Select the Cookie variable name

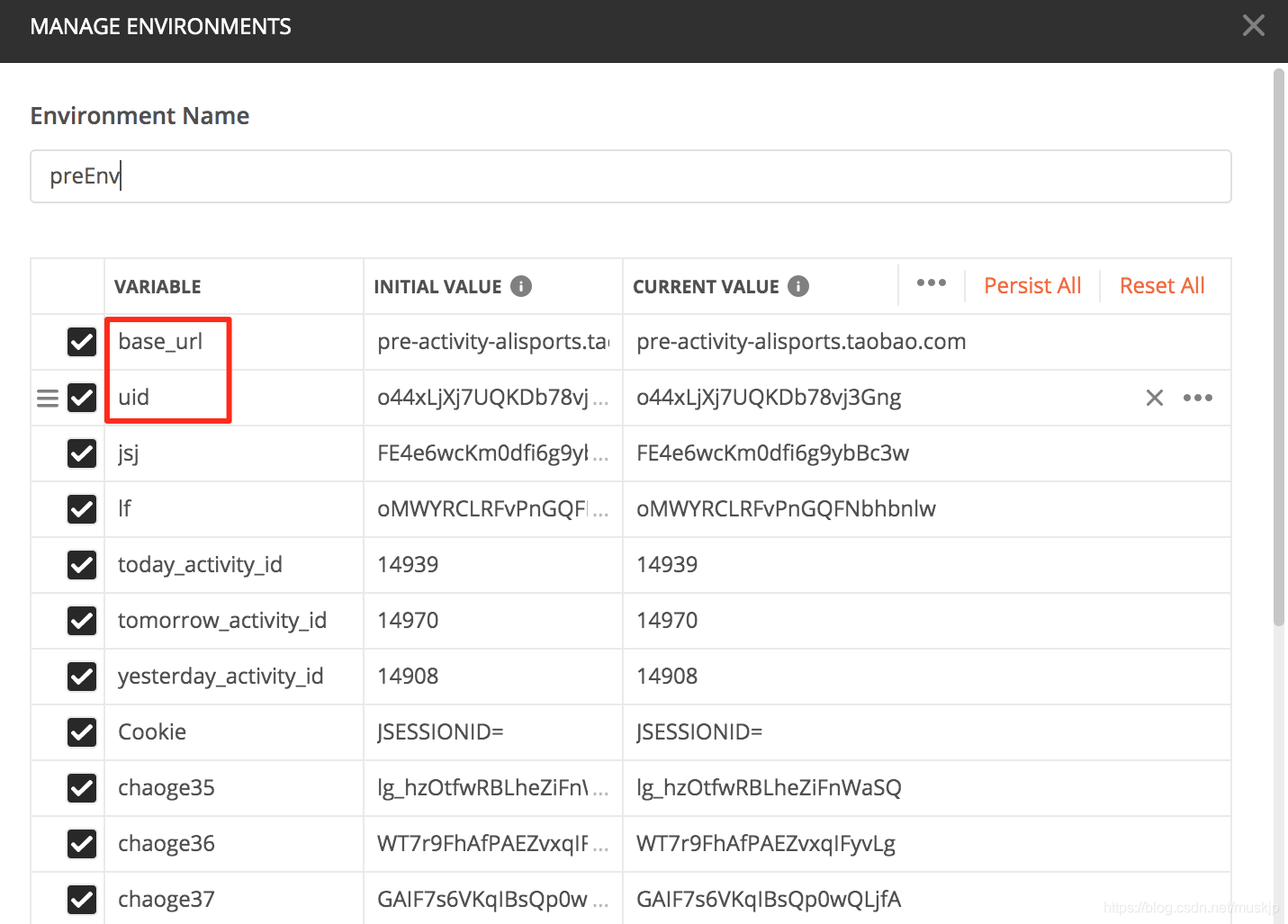[x=152, y=732]
